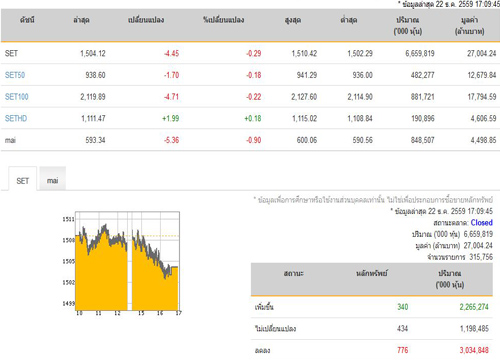Screen dimensions: 500x360
Task: Click the declining volume 3,034,848
Action: [474, 350]
